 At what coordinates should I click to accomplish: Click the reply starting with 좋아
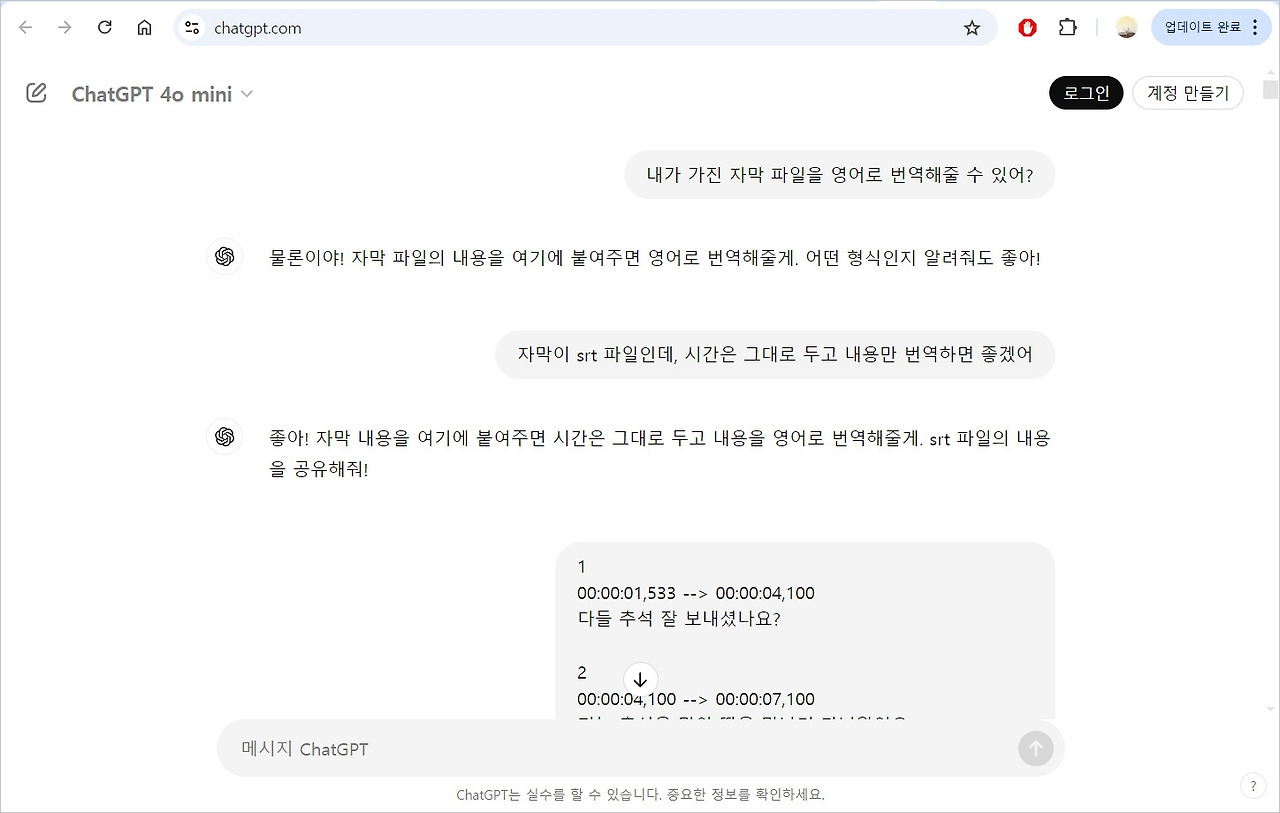coord(660,453)
